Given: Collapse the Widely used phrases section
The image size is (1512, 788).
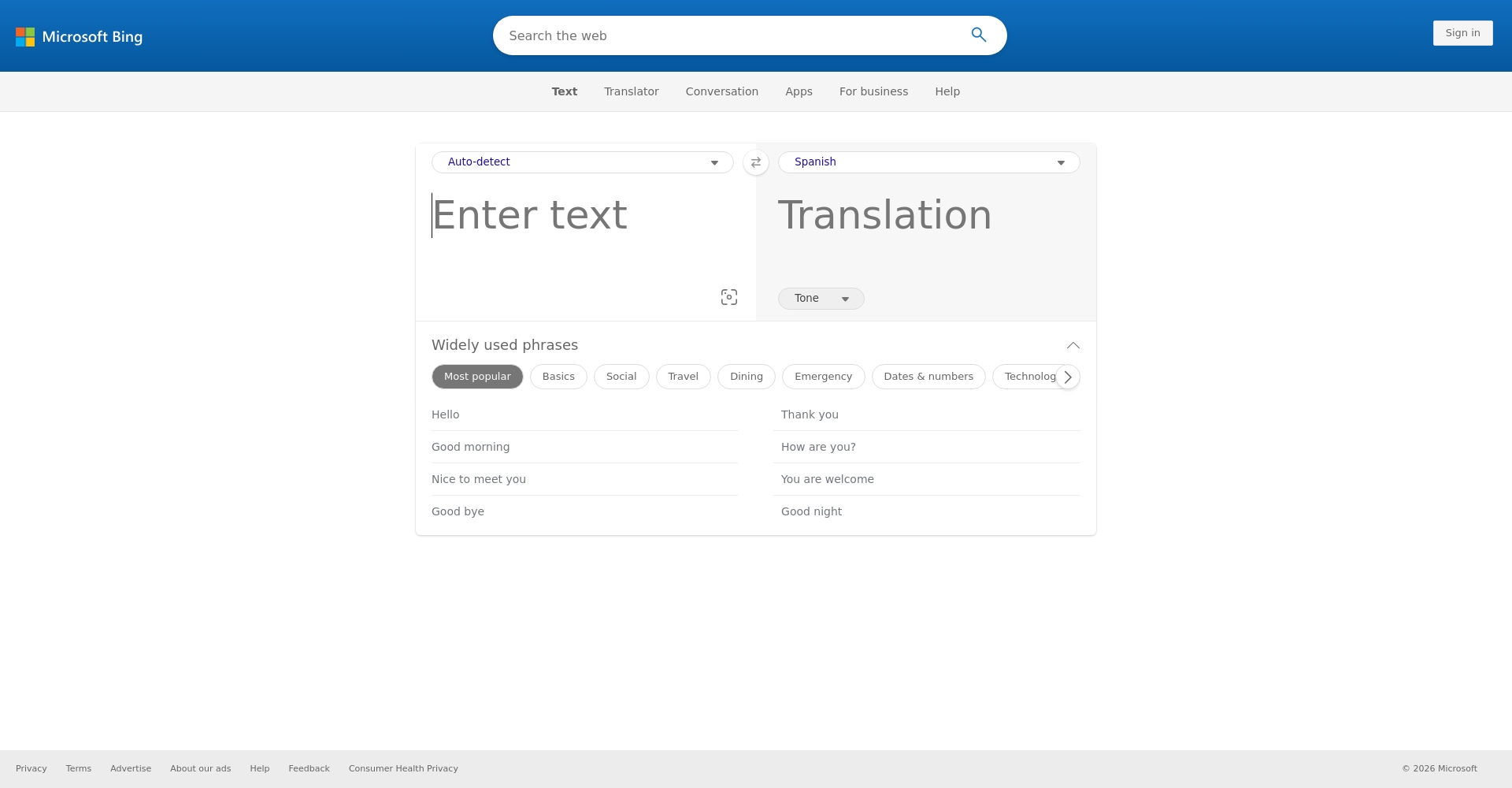Looking at the screenshot, I should 1073,345.
